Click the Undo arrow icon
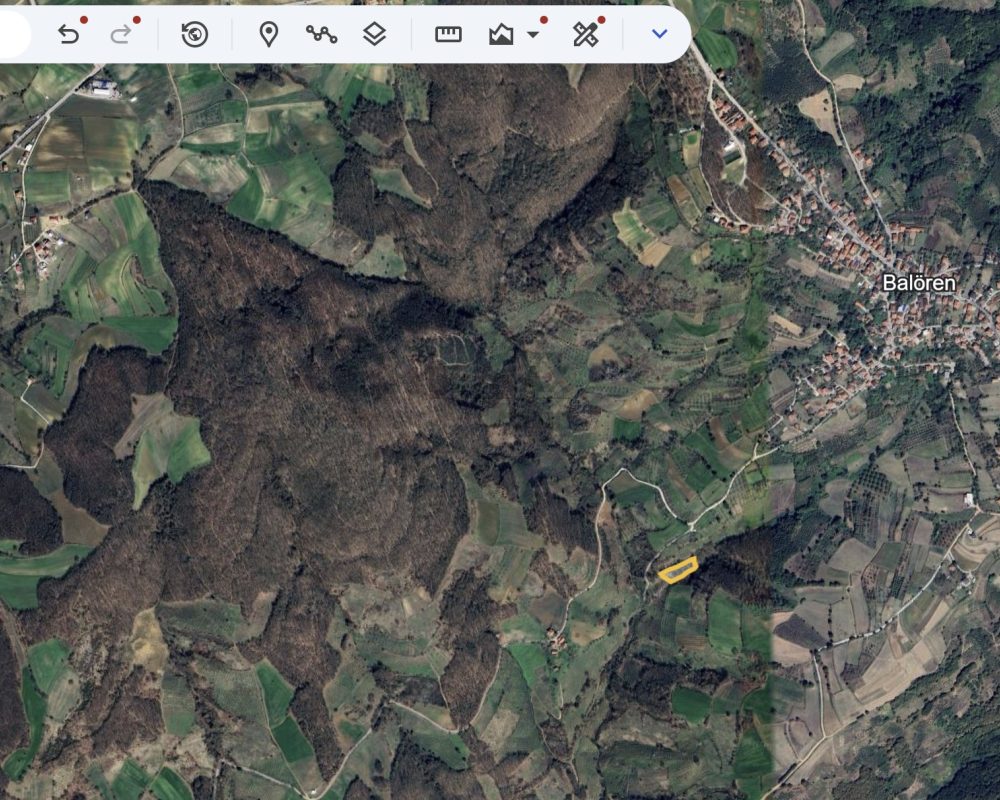This screenshot has width=1000, height=800. click(68, 34)
